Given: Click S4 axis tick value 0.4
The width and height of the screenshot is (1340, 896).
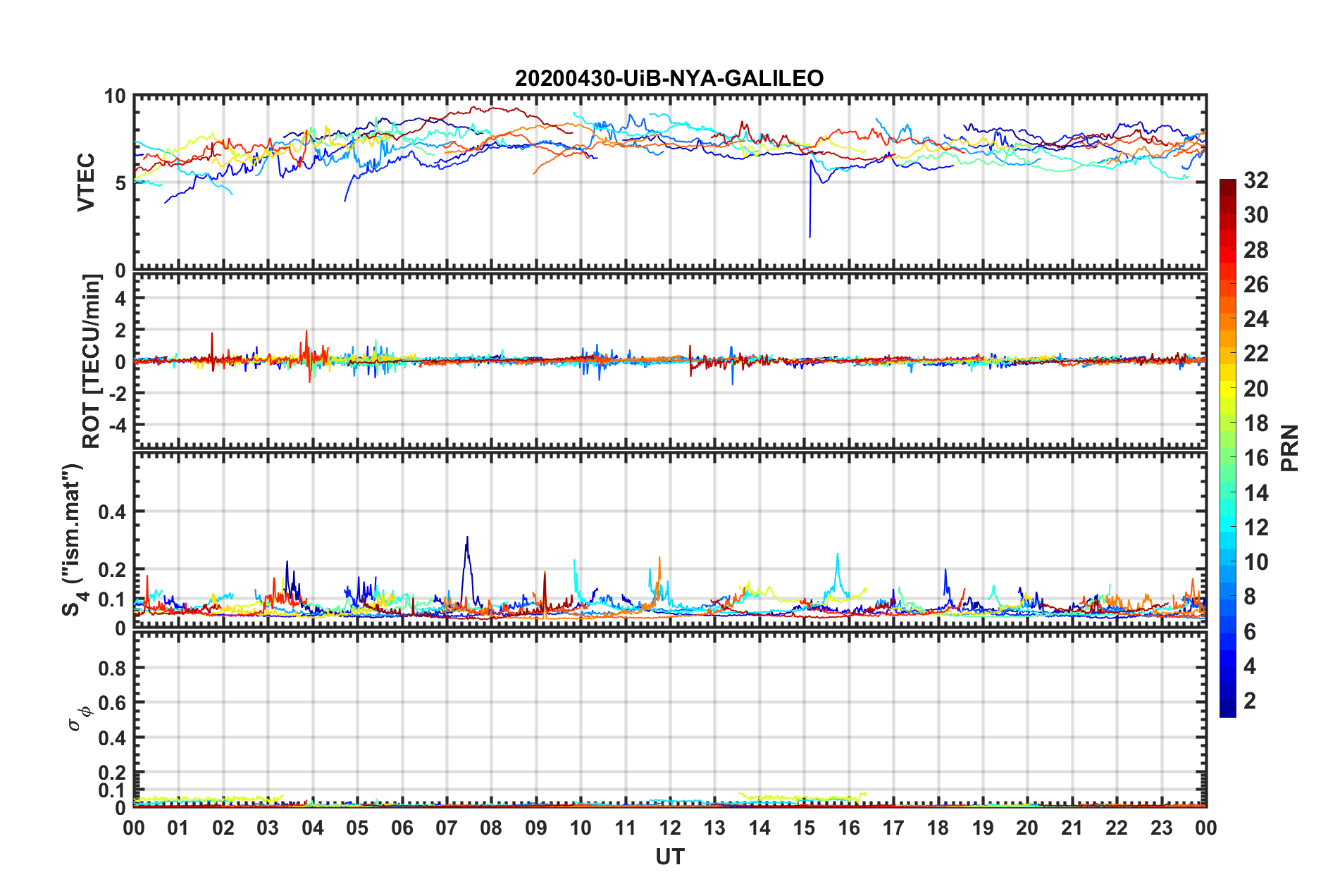Looking at the screenshot, I should point(112,511).
